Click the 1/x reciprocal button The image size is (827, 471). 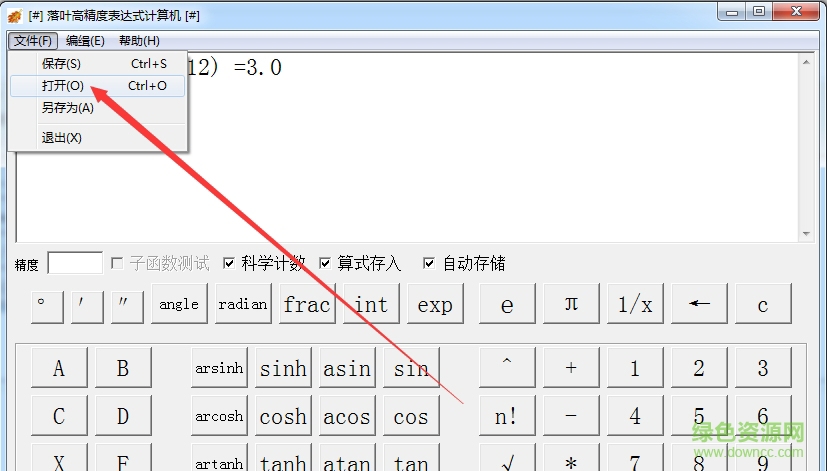click(x=635, y=303)
